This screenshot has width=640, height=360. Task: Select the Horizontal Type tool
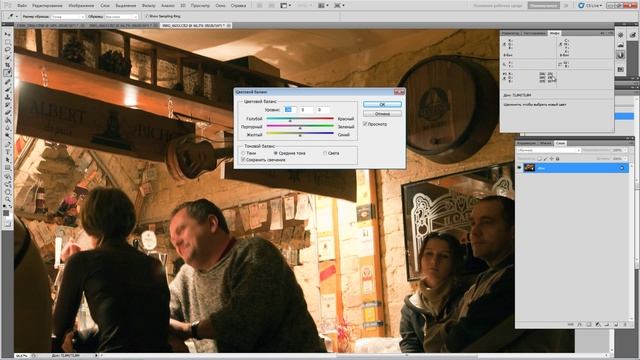click(7, 151)
